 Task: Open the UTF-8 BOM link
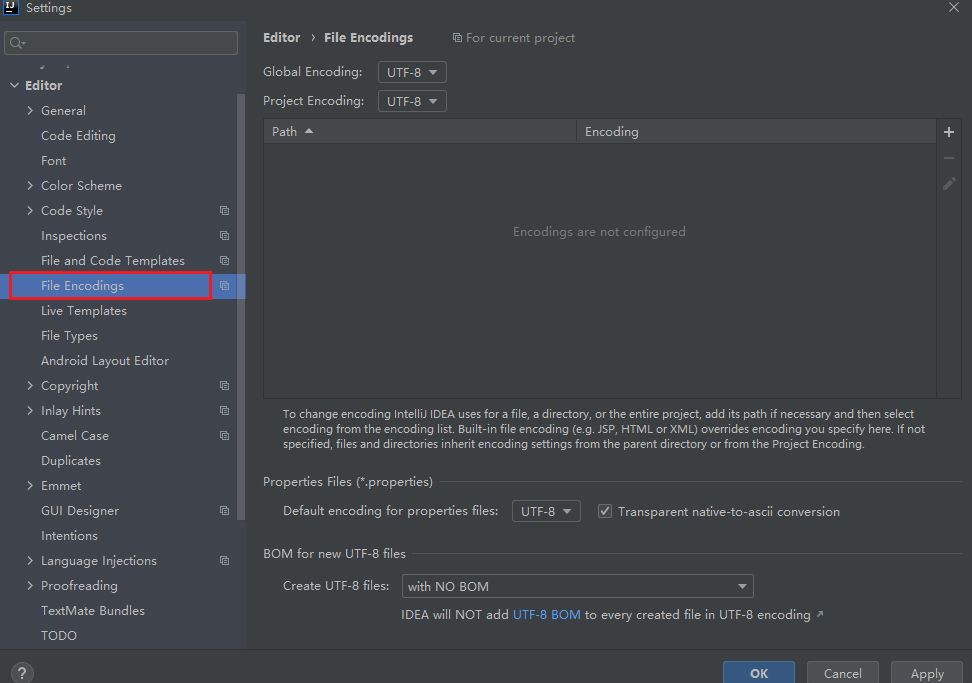pos(547,614)
